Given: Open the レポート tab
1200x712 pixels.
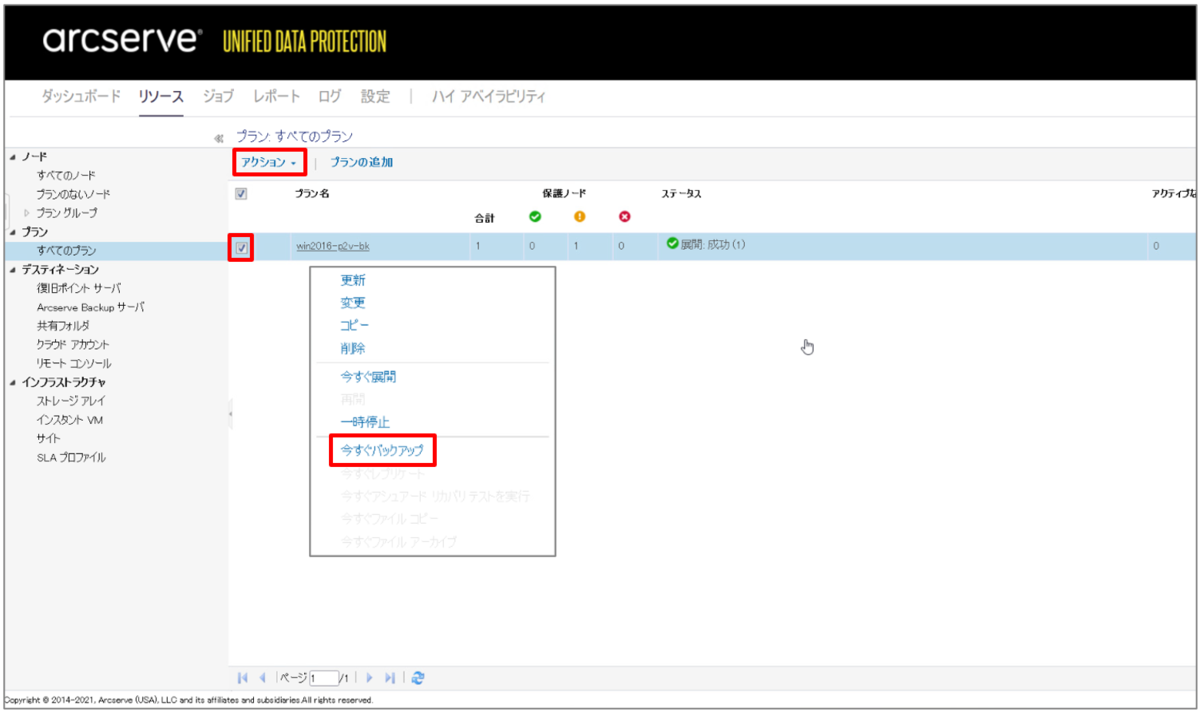Looking at the screenshot, I should point(276,97).
